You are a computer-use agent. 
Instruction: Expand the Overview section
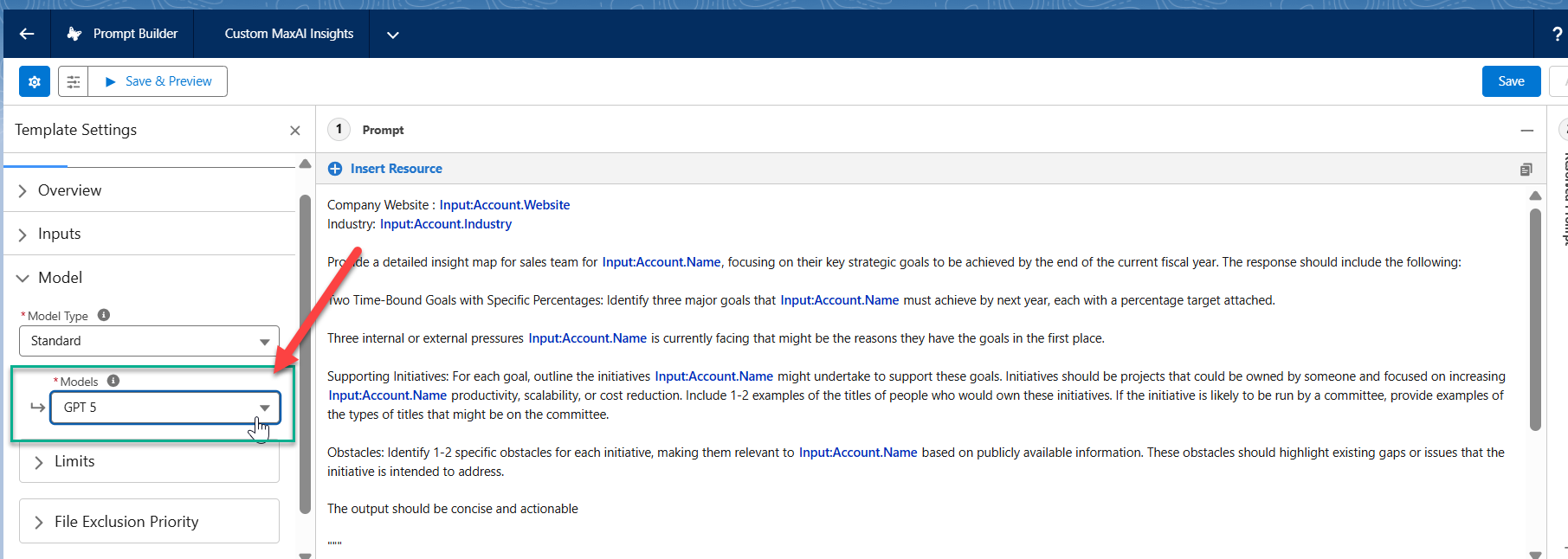click(69, 190)
